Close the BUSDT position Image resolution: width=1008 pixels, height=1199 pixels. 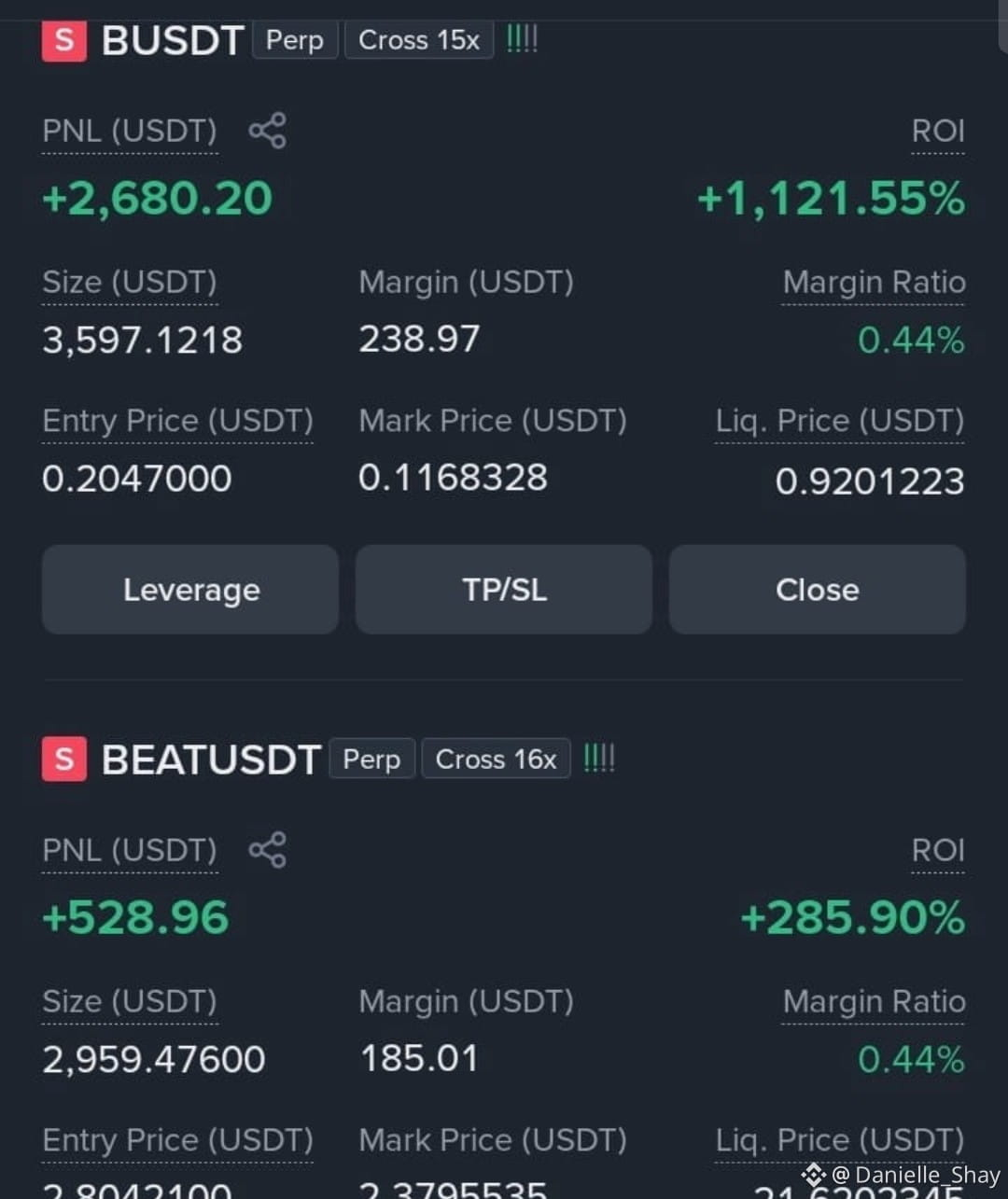pos(818,590)
